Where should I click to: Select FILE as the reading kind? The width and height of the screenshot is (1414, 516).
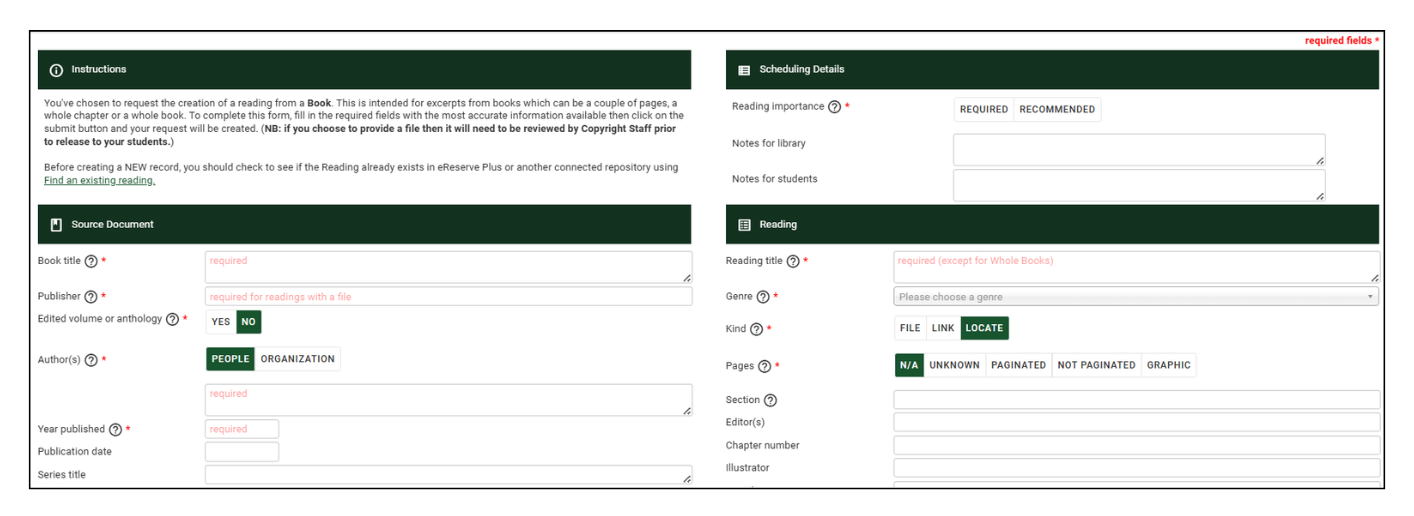click(910, 328)
